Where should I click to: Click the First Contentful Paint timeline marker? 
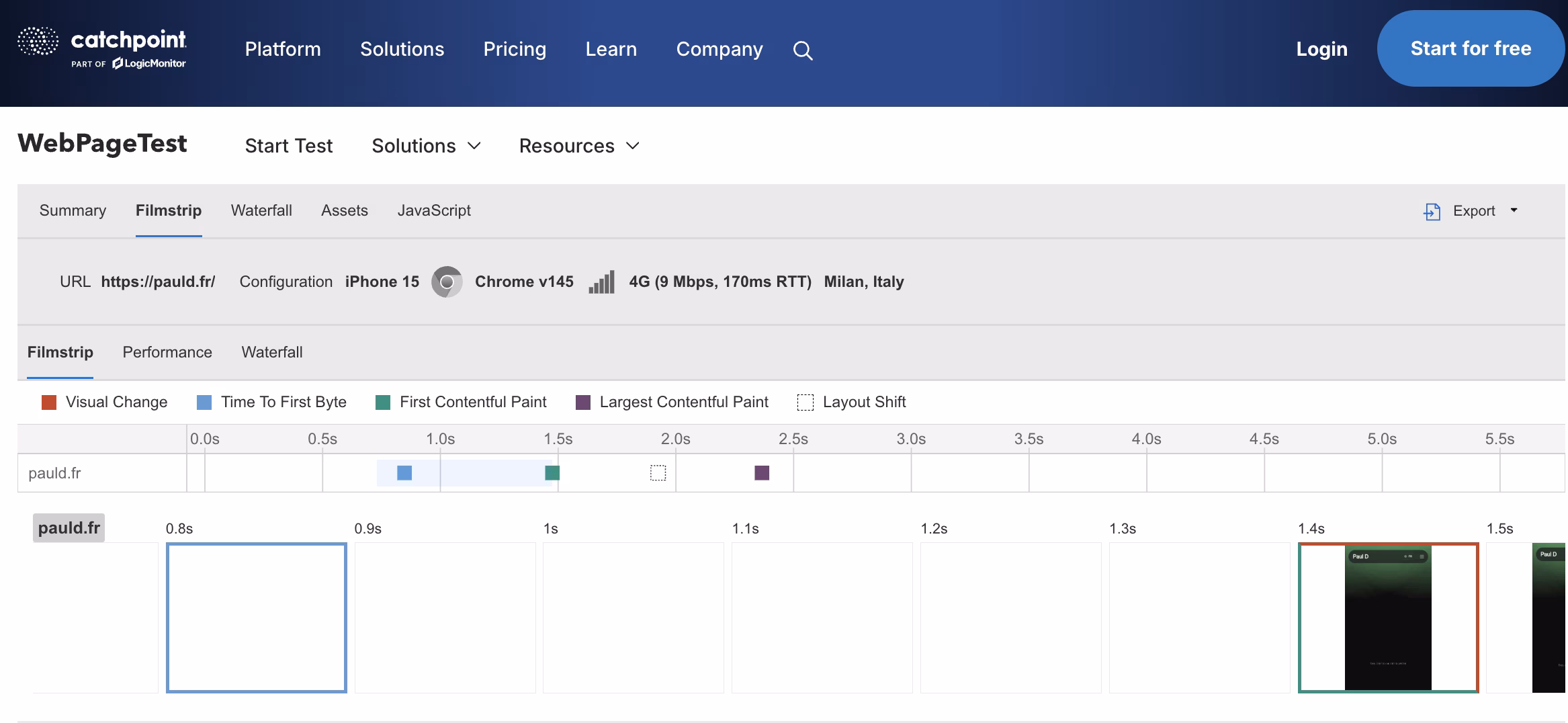point(552,473)
